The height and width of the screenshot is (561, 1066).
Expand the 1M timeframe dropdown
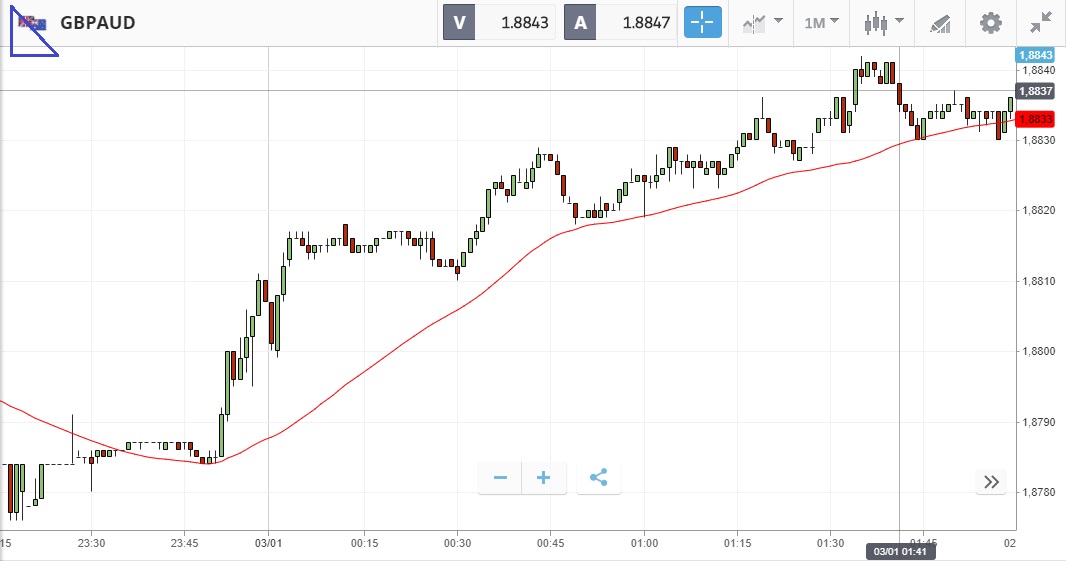pyautogui.click(x=821, y=22)
